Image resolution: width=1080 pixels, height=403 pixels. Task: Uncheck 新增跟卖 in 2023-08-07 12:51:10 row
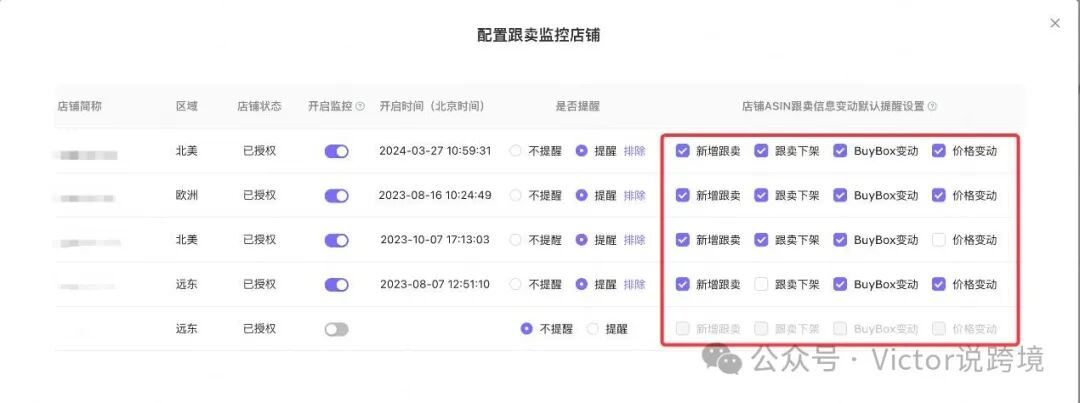683,284
